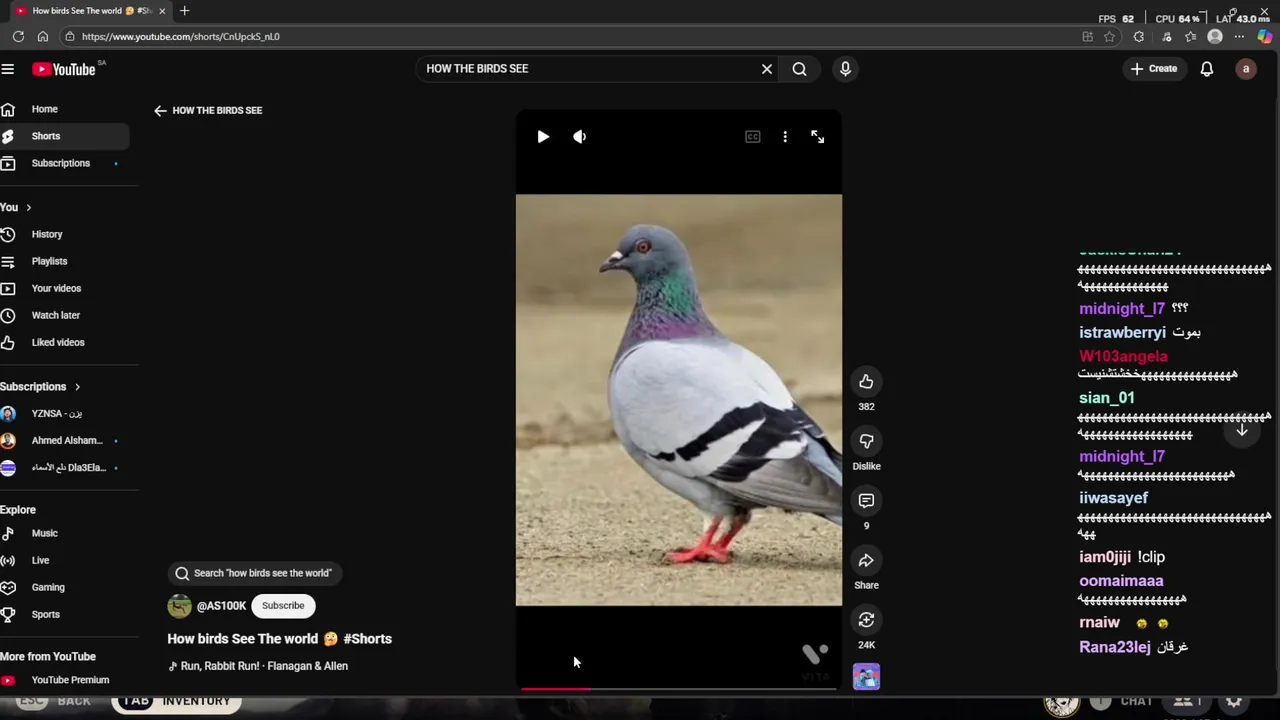
Task: Open Sports under Explore
Action: coord(64,614)
